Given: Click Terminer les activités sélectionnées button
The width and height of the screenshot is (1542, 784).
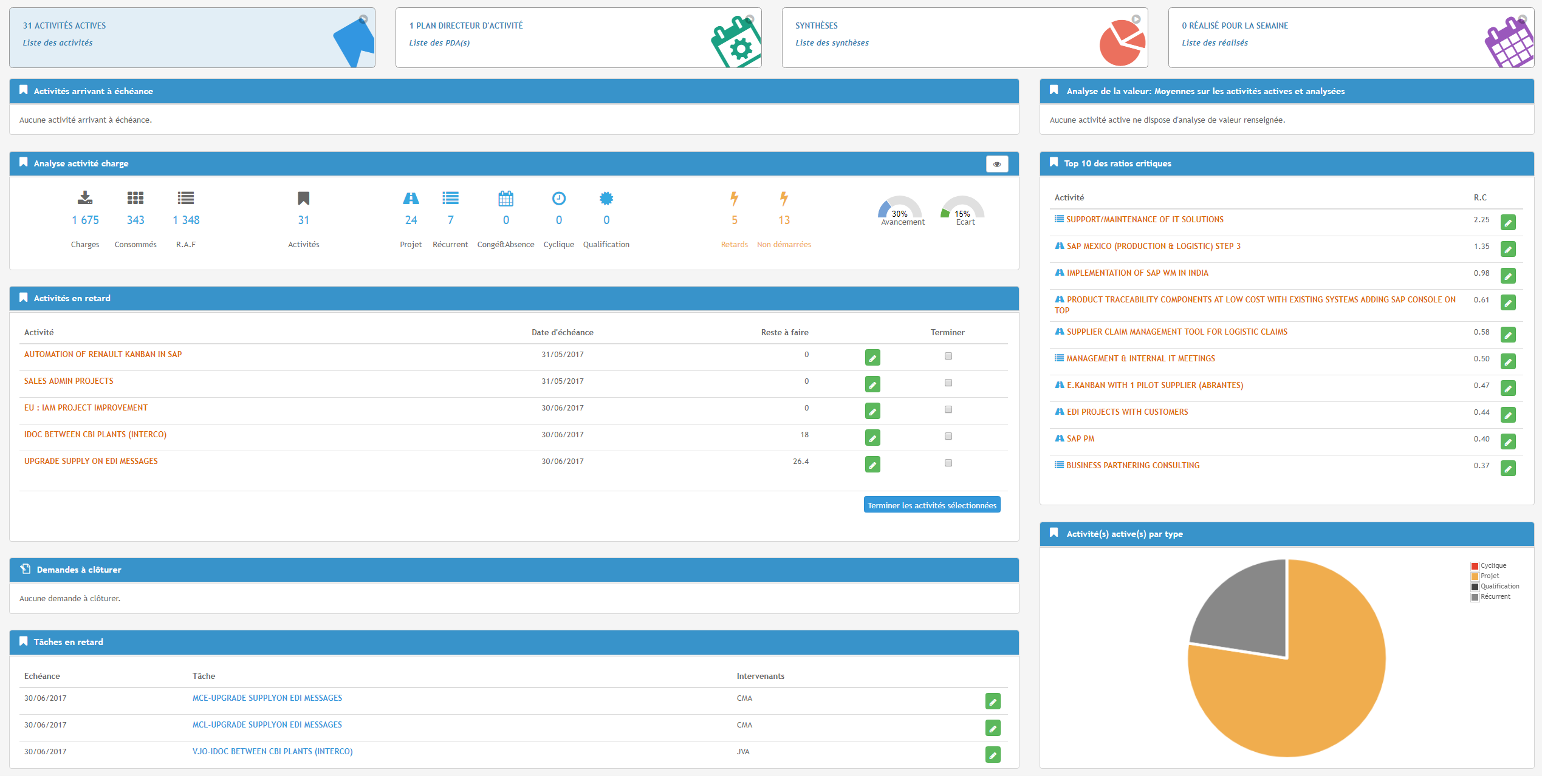Looking at the screenshot, I should [931, 505].
